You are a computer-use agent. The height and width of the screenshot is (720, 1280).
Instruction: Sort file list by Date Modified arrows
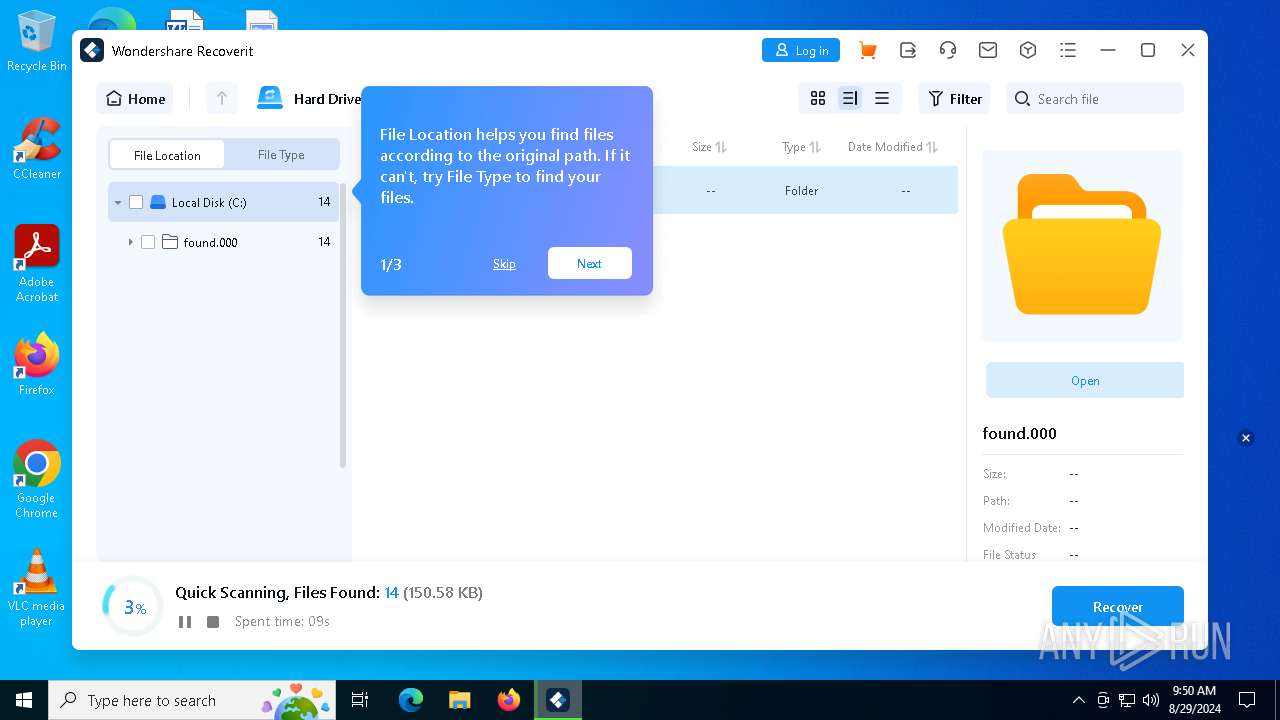(932, 147)
